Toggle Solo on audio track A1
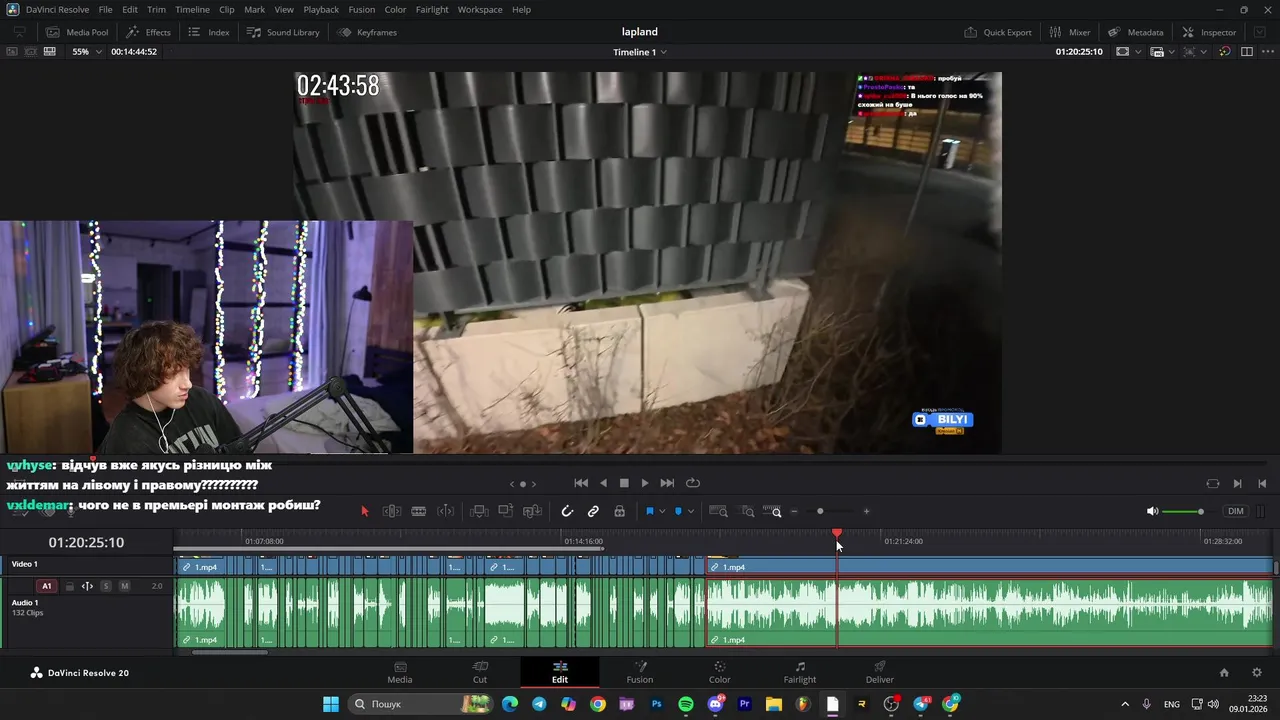The width and height of the screenshot is (1280, 720). coord(106,586)
